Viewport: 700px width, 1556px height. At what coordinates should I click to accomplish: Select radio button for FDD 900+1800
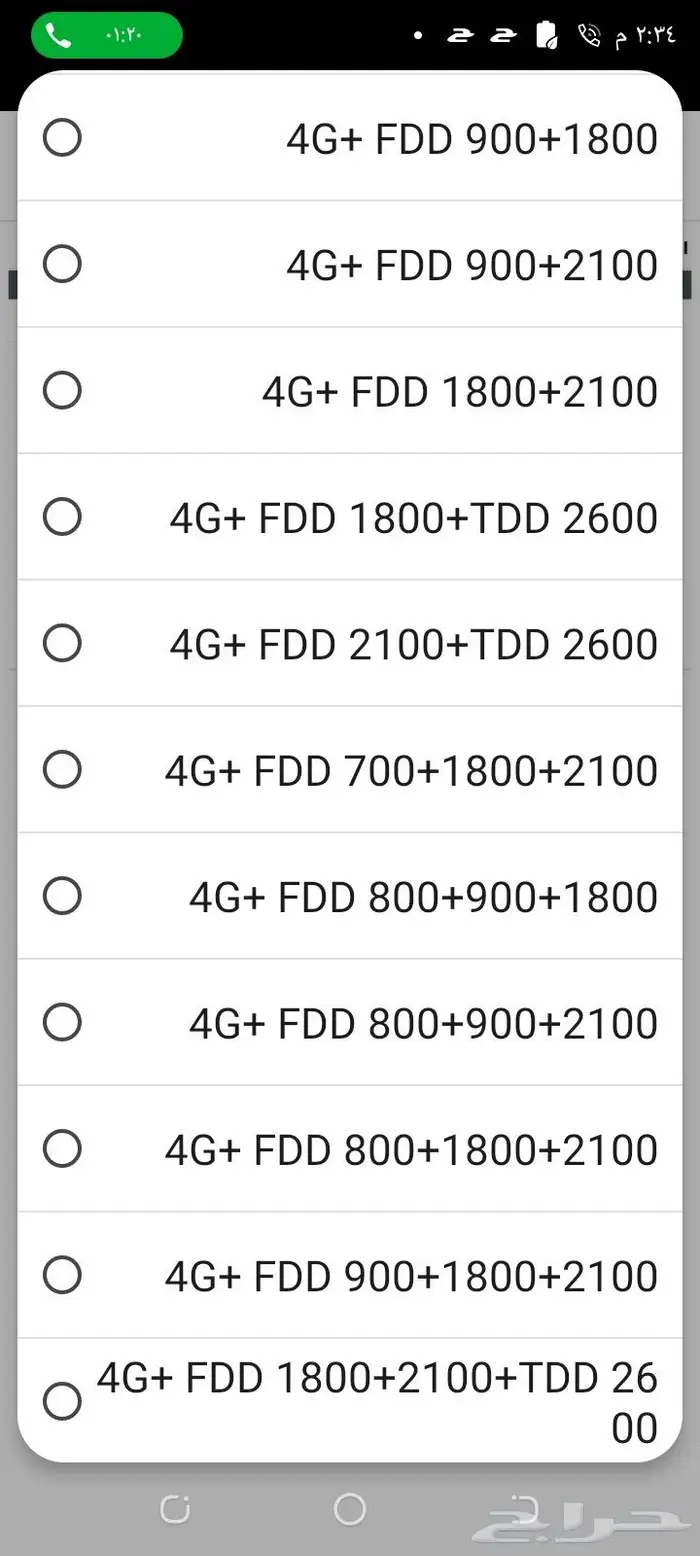click(x=62, y=138)
